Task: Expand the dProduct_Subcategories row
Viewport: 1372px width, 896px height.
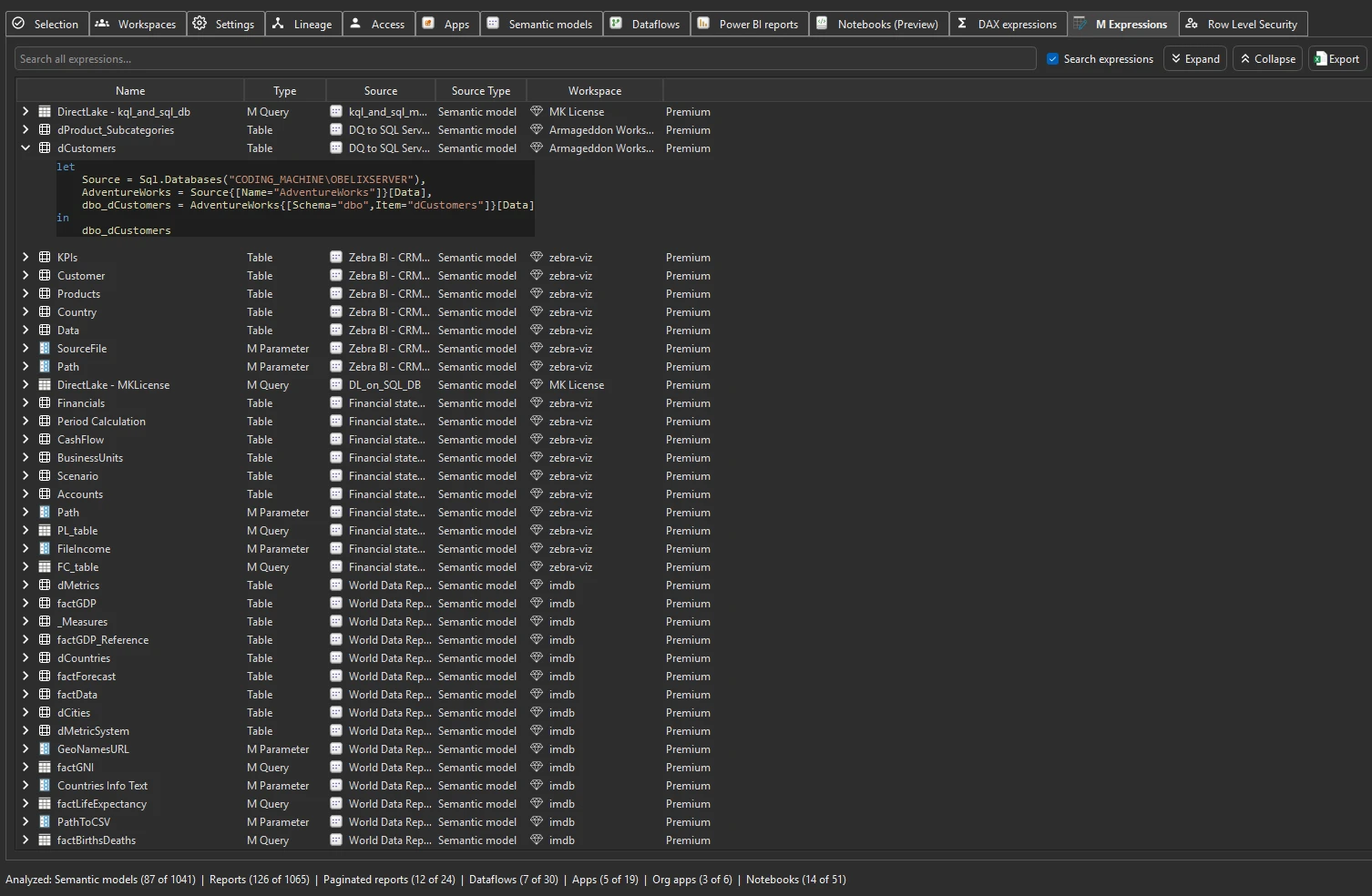Action: [26, 130]
